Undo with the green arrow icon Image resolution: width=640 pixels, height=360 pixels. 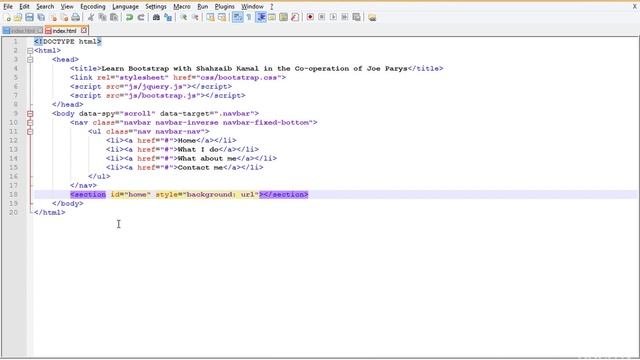click(x=129, y=17)
